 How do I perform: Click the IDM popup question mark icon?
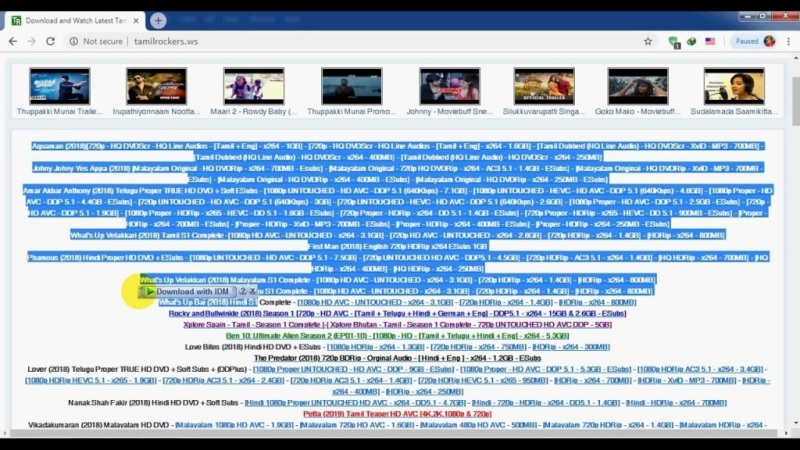click(243, 291)
